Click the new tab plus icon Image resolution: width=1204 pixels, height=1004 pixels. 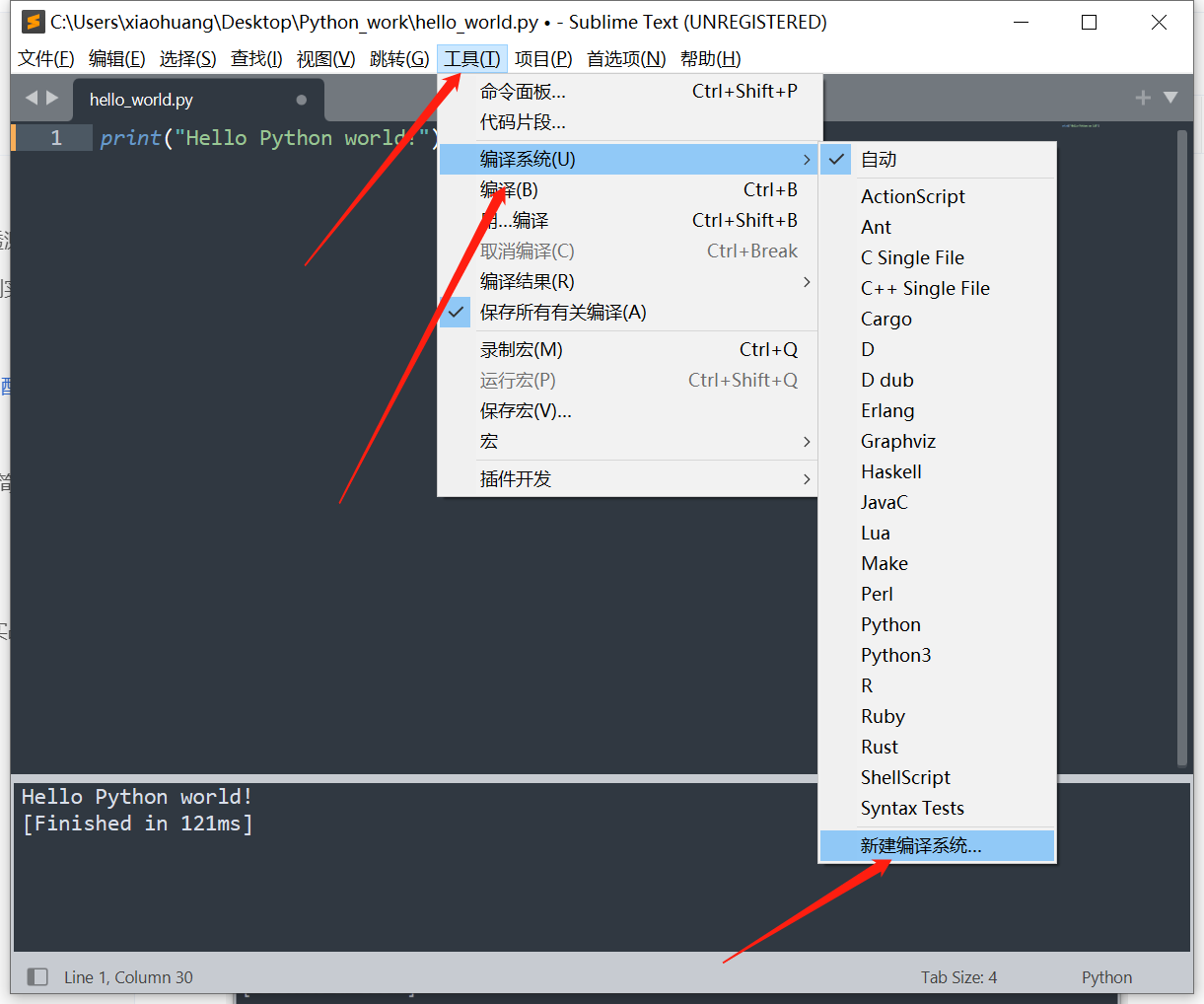point(1143,98)
